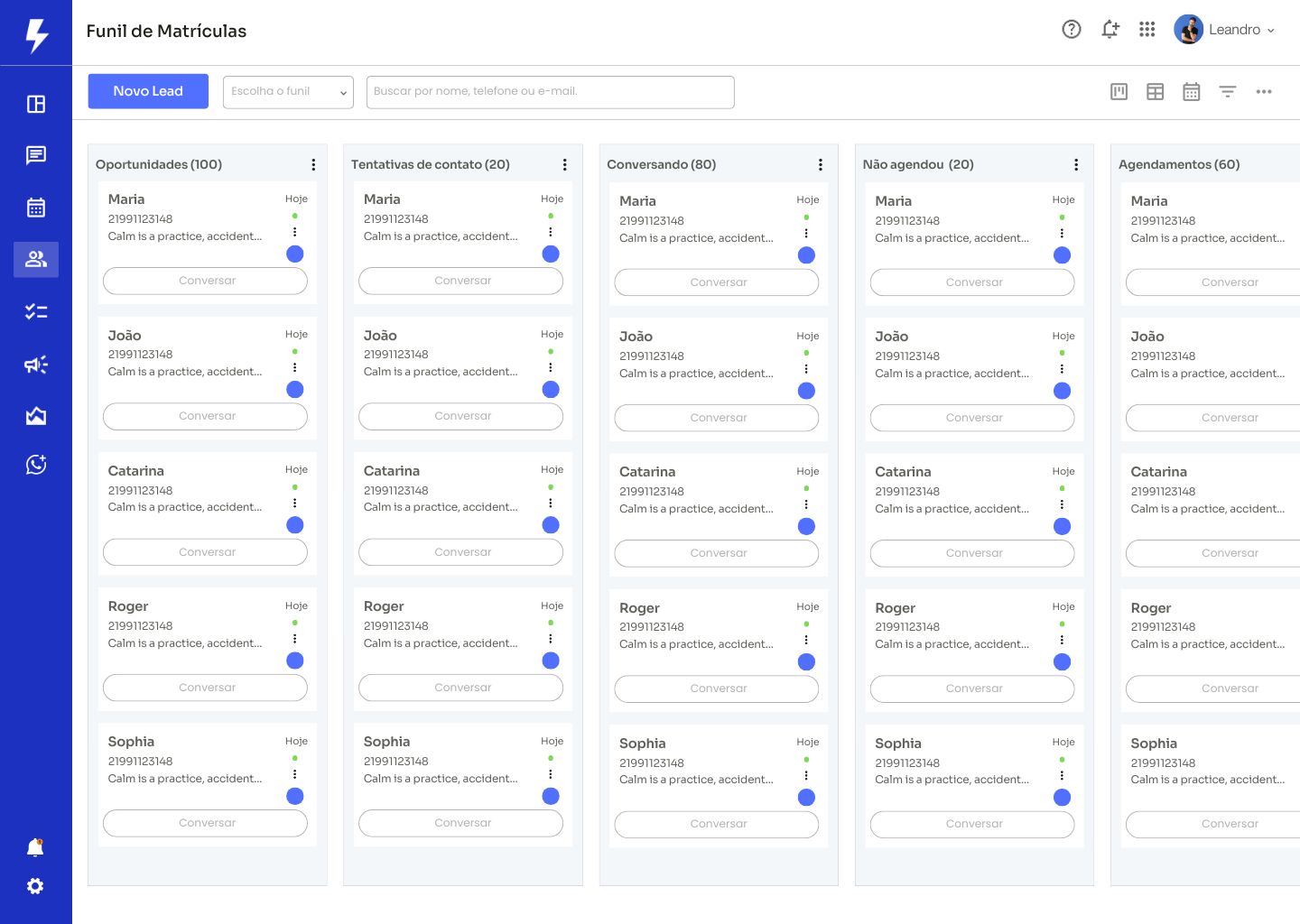Click the help question mark icon
Viewport: 1300px width, 924px height.
pos(1072,30)
